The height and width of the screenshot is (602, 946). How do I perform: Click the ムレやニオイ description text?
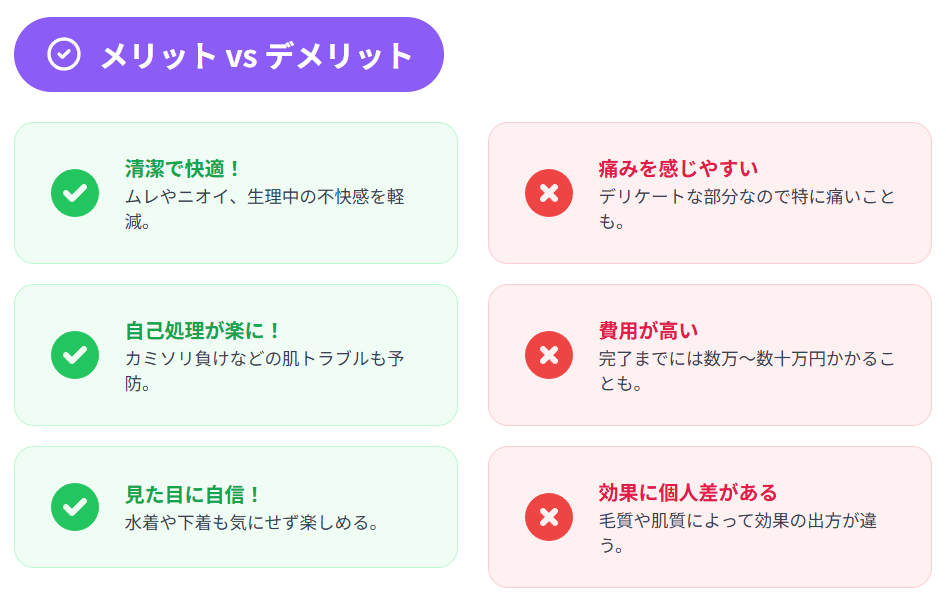tap(264, 209)
